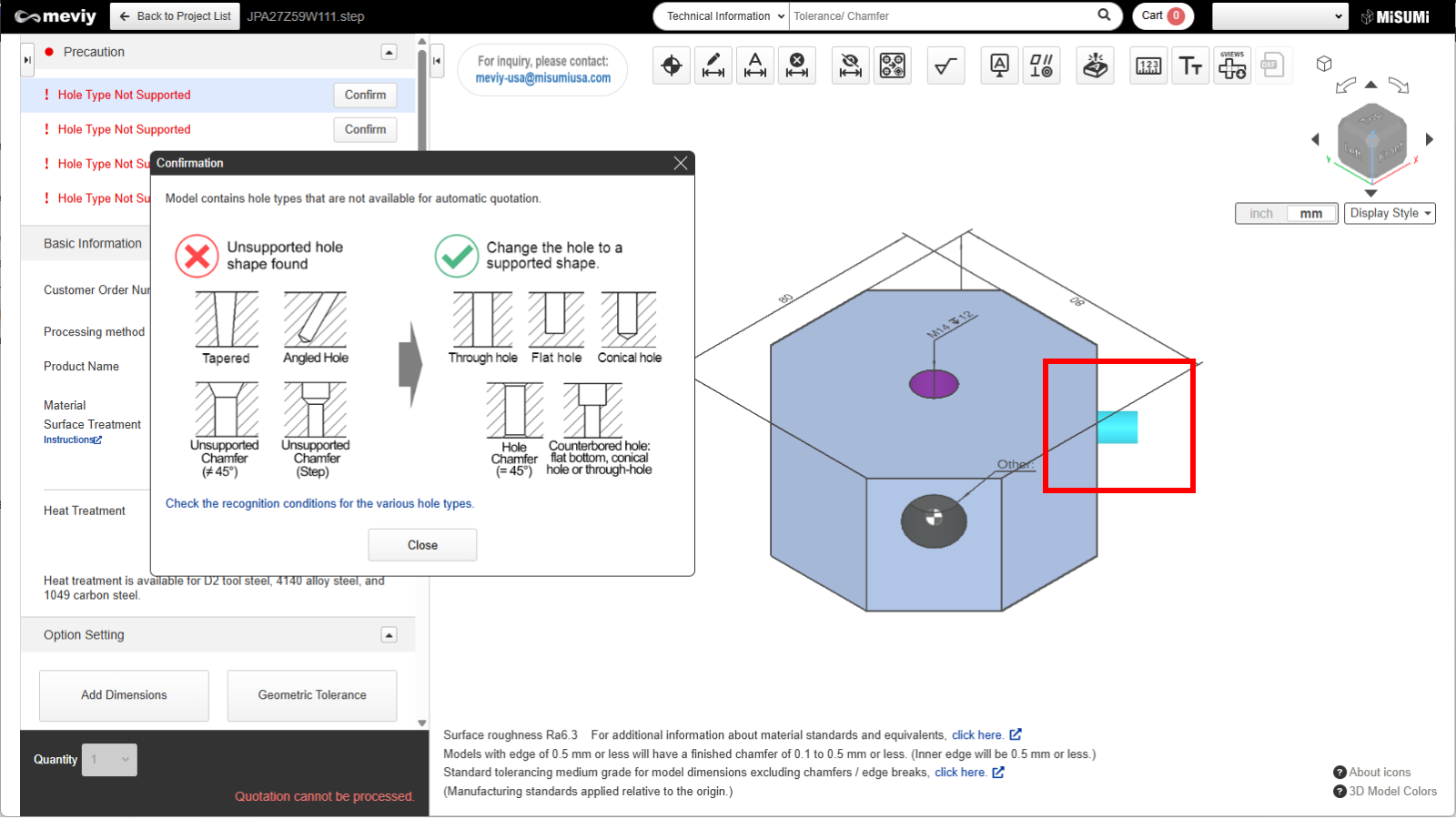Click the ruler 123 measurement icon
Screen dimensions: 1456x819
1148,66
